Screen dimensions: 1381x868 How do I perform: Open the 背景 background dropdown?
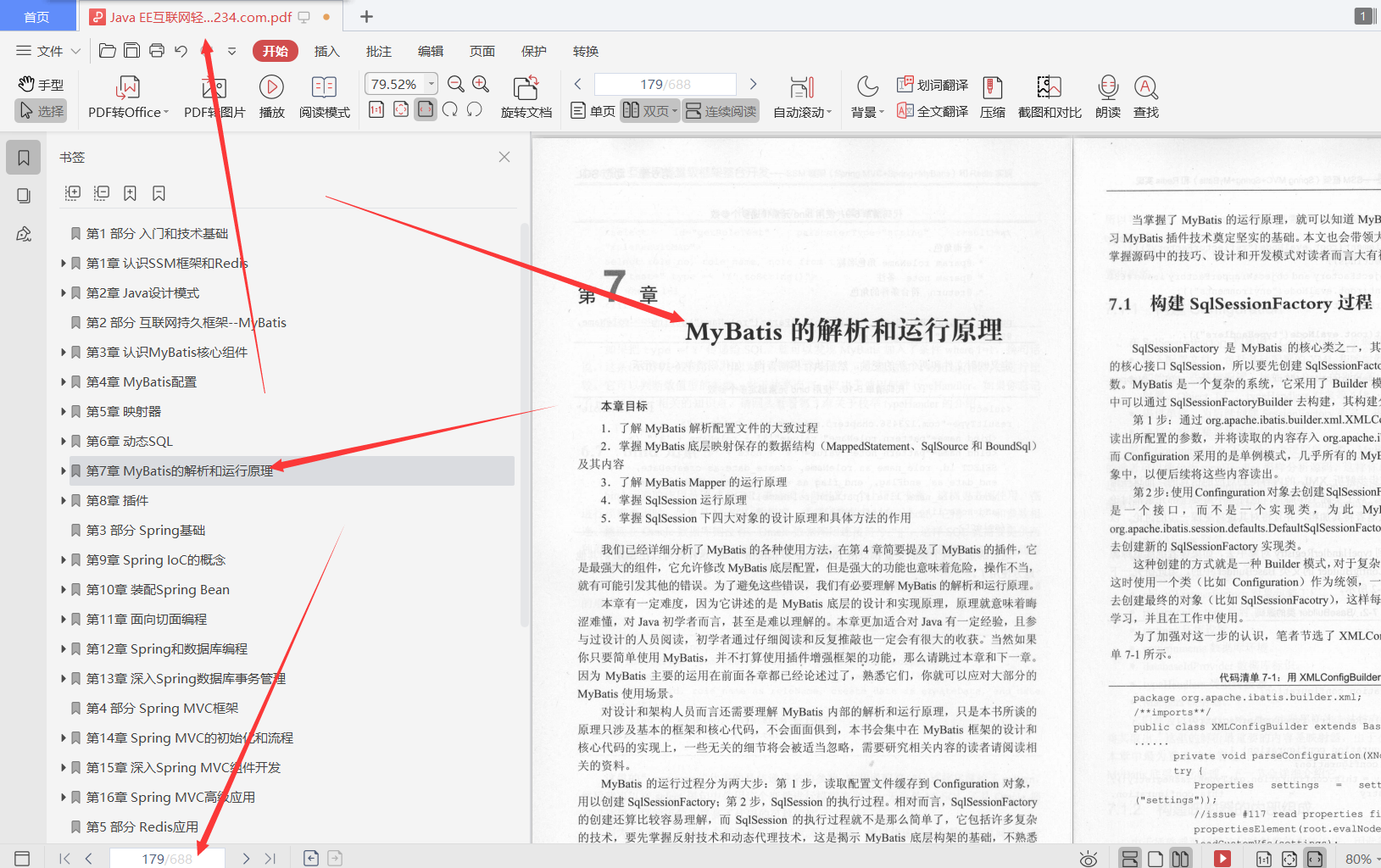point(867,97)
